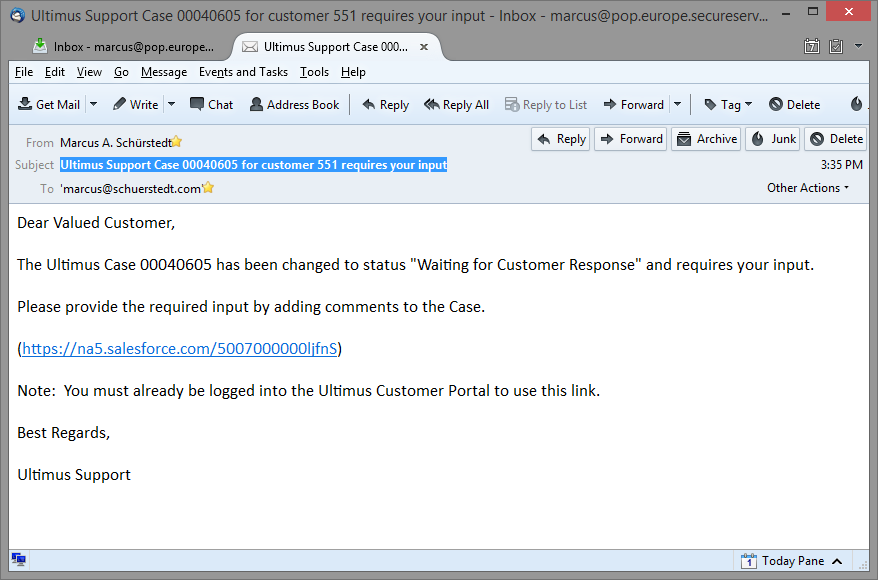Open the Address Book
Image resolution: width=878 pixels, height=580 pixels.
click(x=294, y=104)
